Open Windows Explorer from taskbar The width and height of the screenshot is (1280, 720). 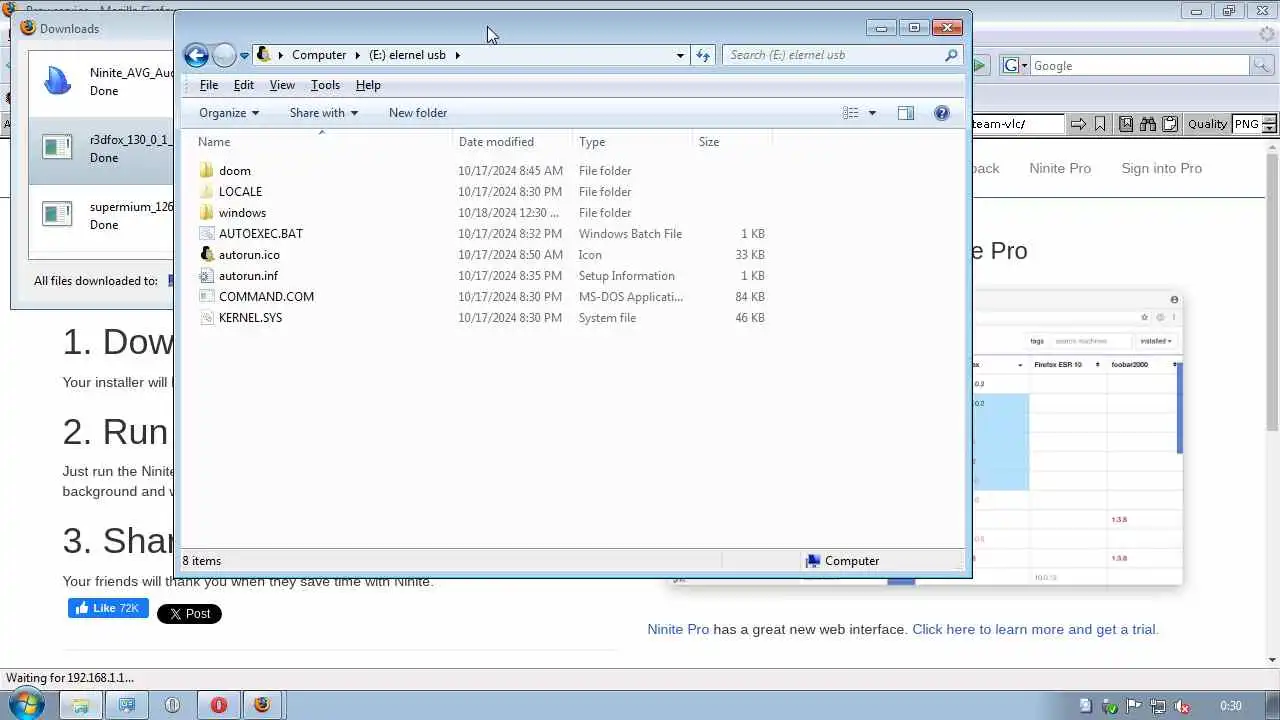[x=81, y=705]
